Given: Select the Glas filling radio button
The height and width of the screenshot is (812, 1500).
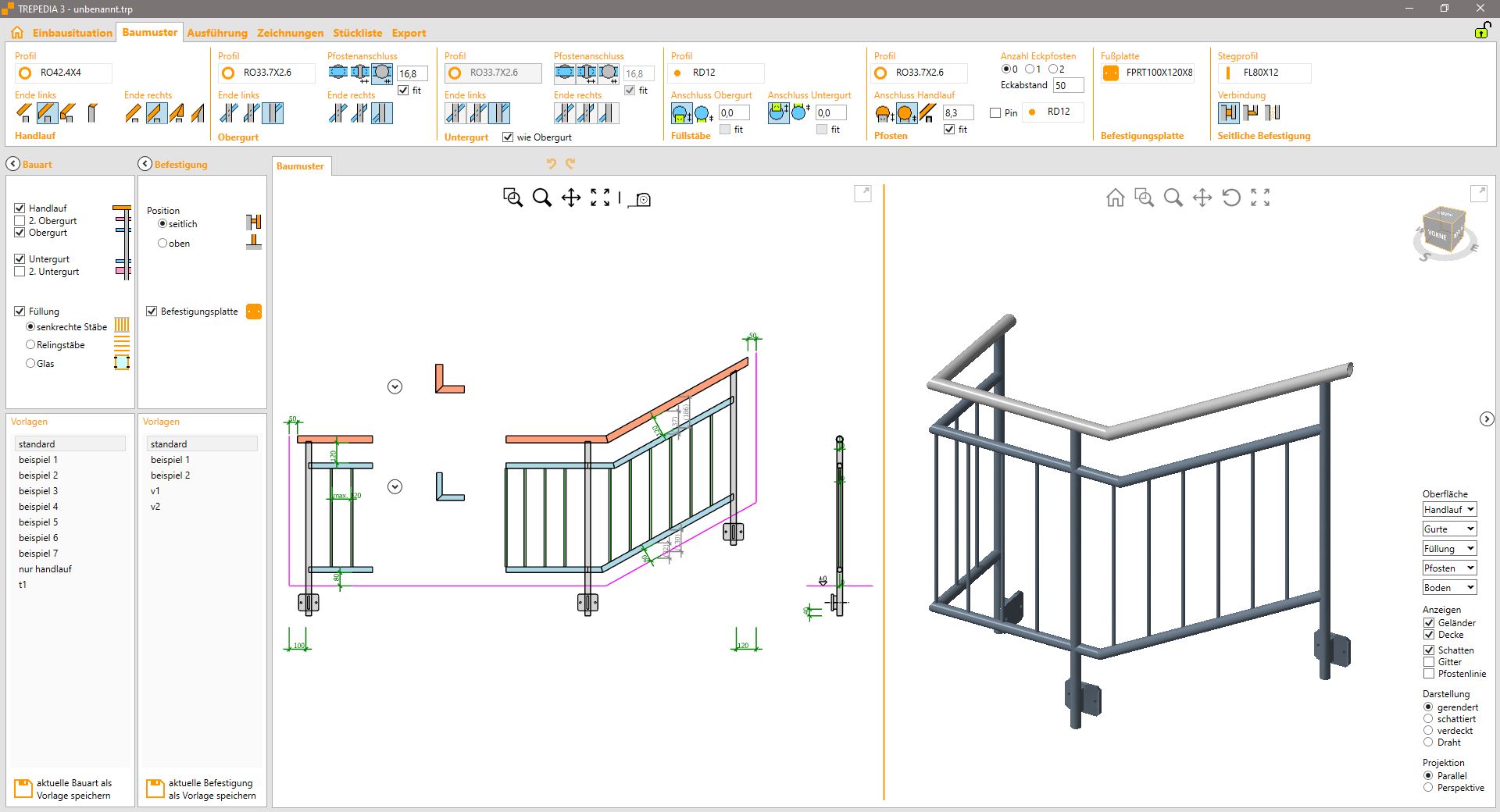Looking at the screenshot, I should (x=30, y=363).
